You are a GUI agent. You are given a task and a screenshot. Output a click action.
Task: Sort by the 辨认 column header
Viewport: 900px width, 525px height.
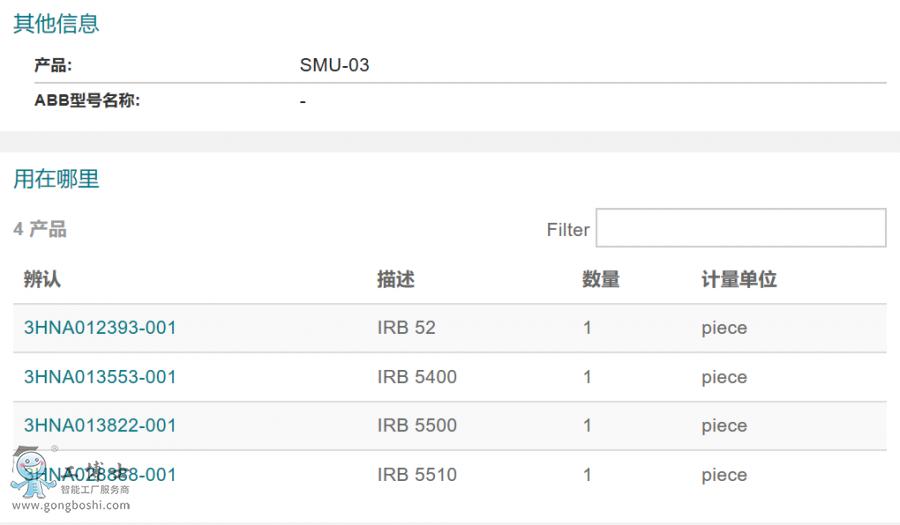click(42, 280)
